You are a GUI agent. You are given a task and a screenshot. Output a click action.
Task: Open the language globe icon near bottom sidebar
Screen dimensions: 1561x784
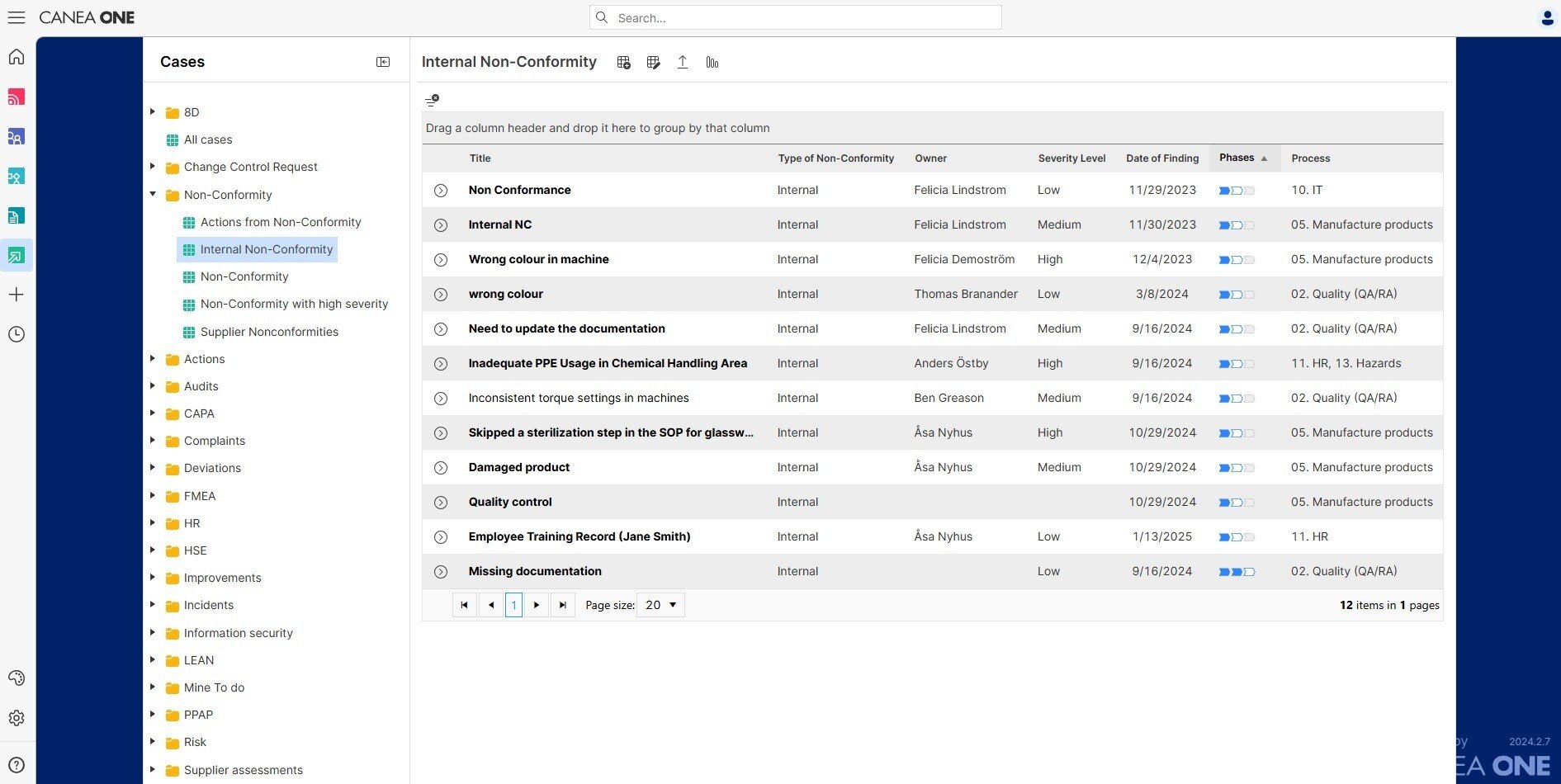tap(17, 678)
